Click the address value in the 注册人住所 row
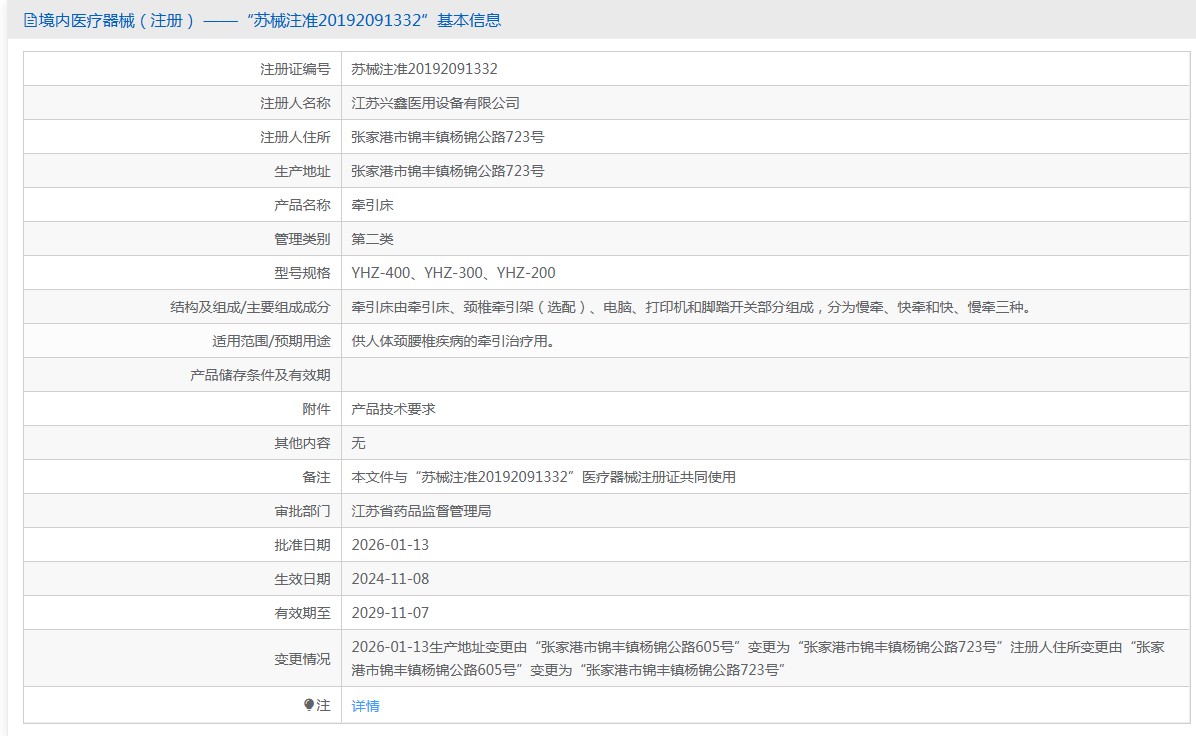The width and height of the screenshot is (1196, 736). pos(447,137)
